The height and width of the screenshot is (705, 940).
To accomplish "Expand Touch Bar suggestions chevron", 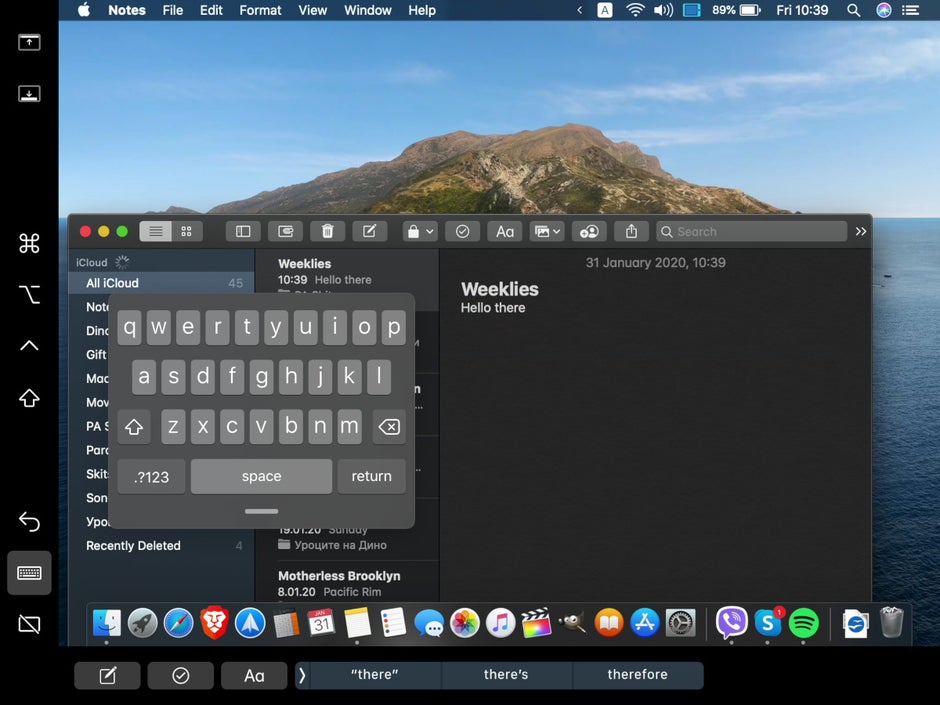I will tap(302, 676).
